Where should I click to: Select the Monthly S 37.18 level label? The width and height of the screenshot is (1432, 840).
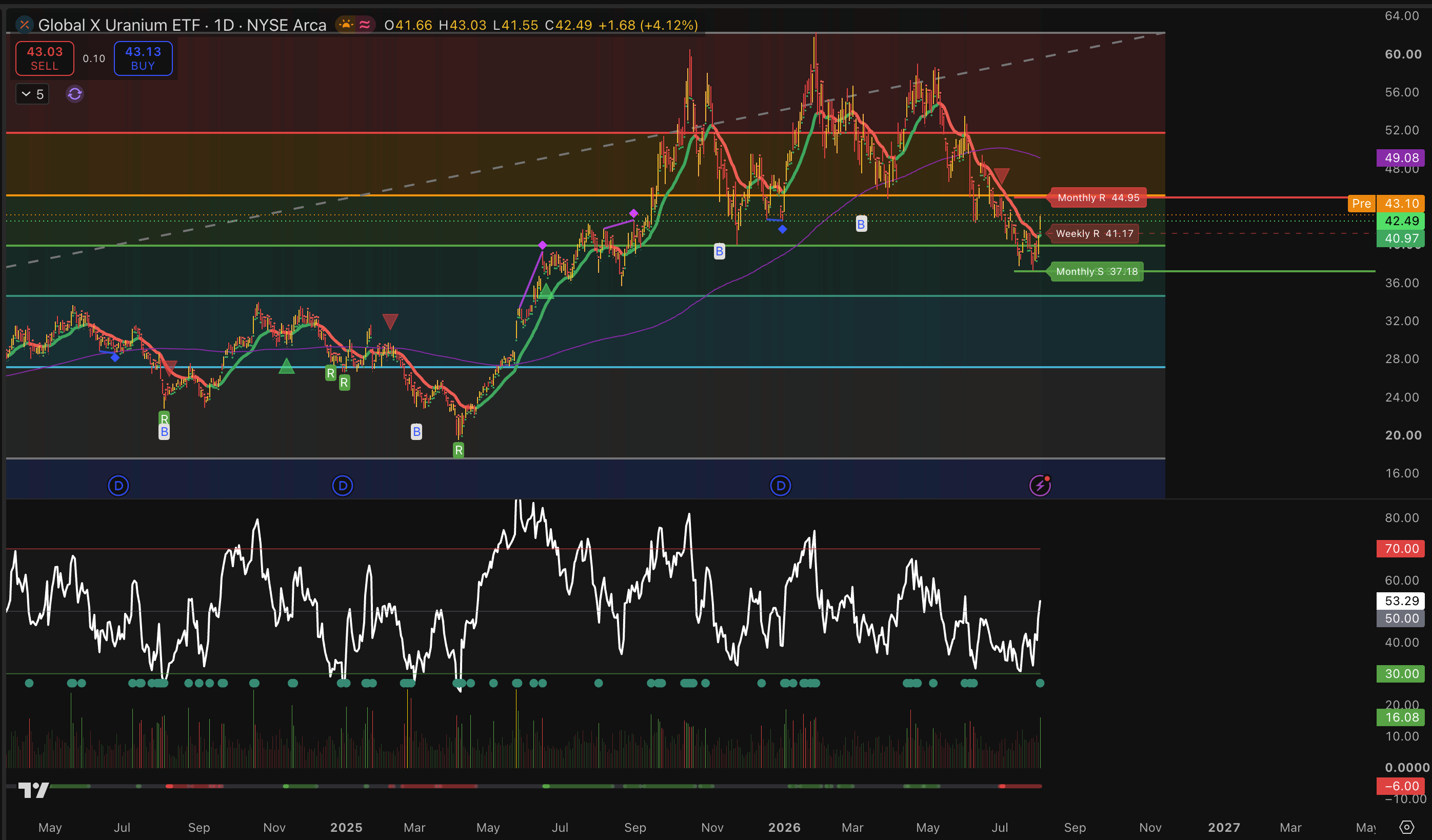pyautogui.click(x=1096, y=272)
